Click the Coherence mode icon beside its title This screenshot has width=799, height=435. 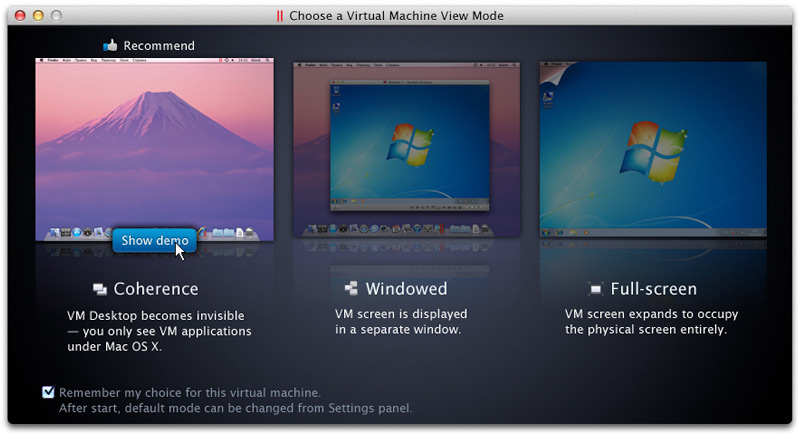pyautogui.click(x=99, y=289)
